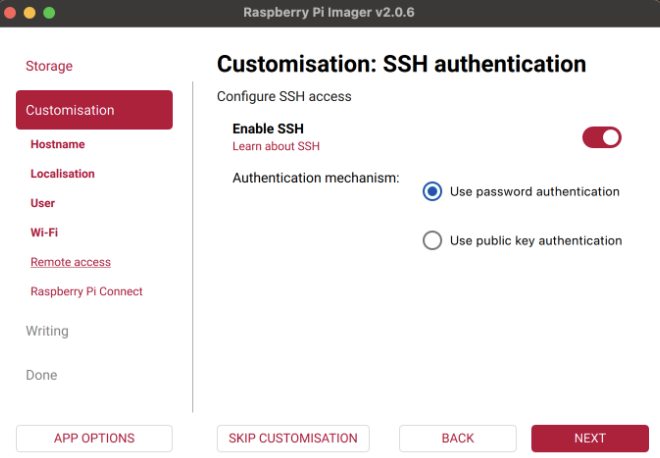
Task: Open the Remote access page
Action: (71, 262)
